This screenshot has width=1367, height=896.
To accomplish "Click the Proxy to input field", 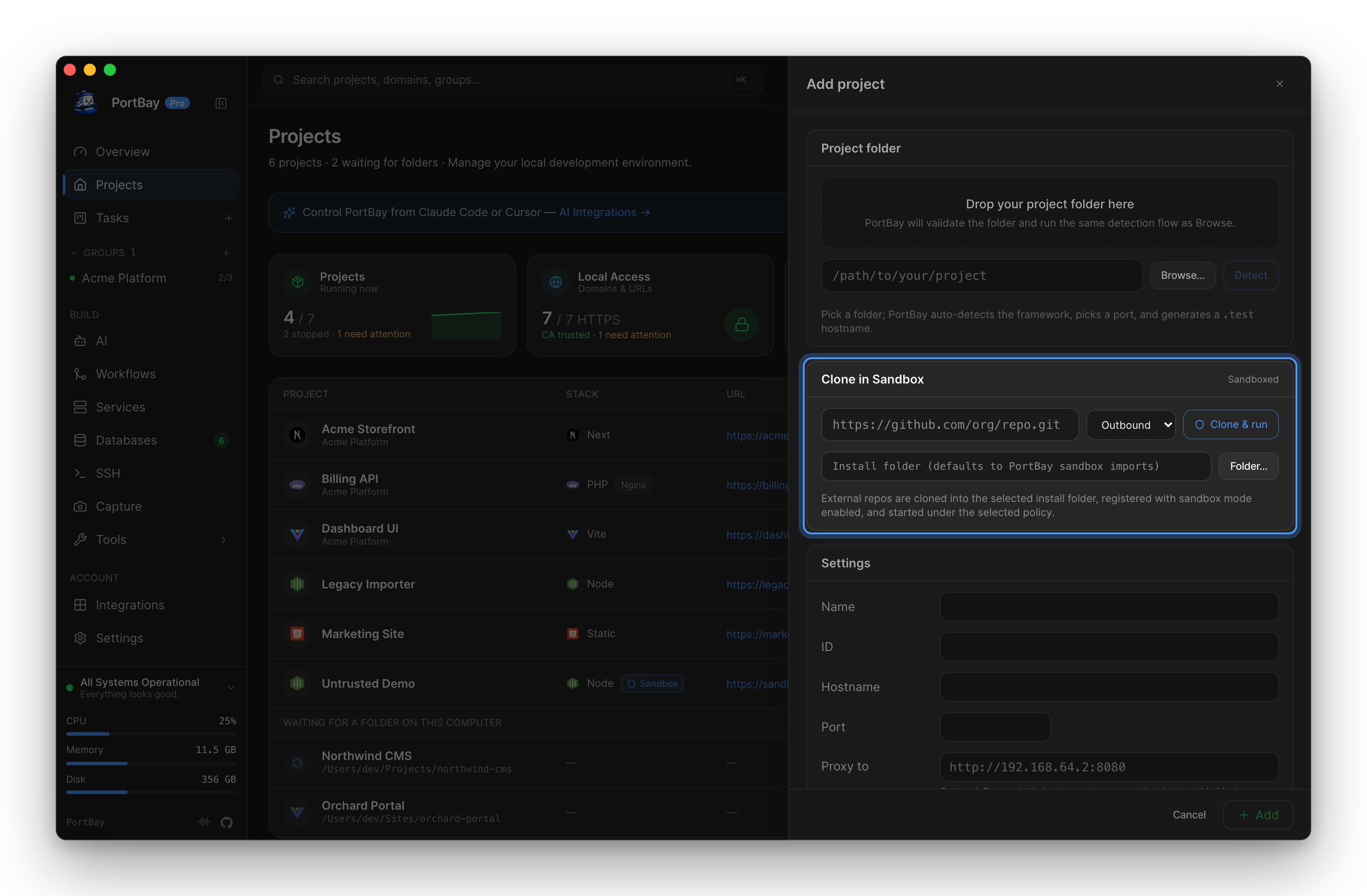I will [x=1109, y=767].
